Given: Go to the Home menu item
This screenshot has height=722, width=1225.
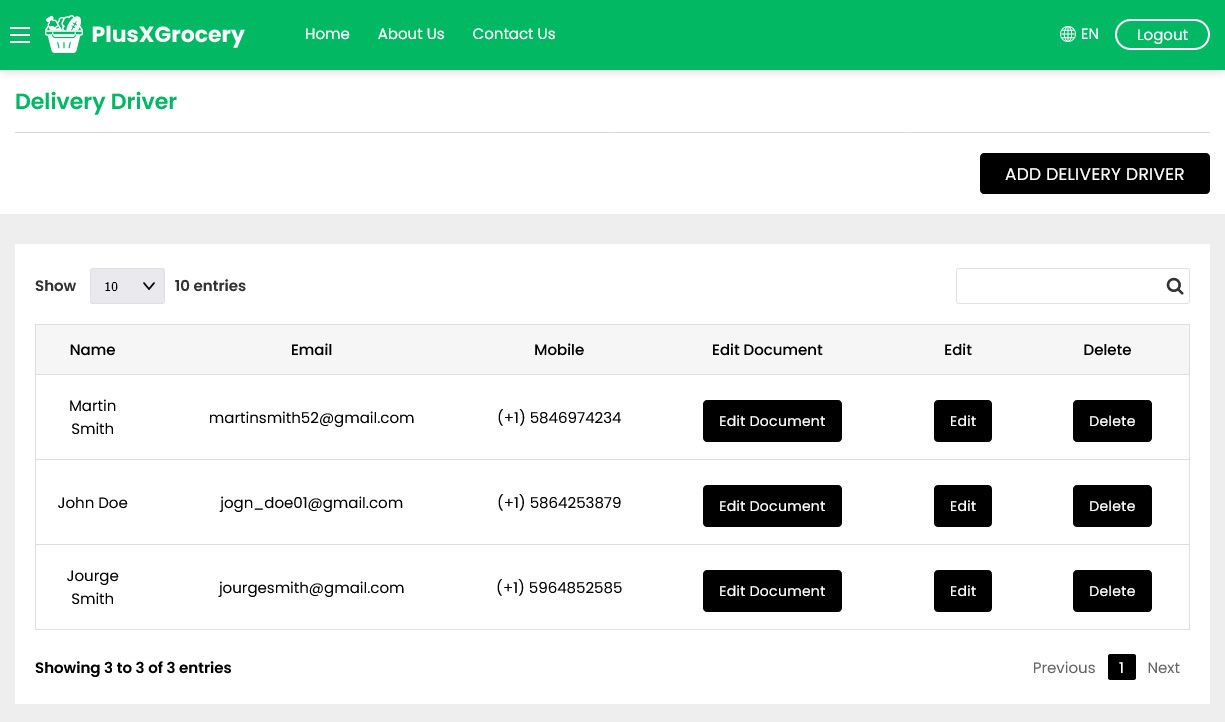Looking at the screenshot, I should tap(327, 34).
